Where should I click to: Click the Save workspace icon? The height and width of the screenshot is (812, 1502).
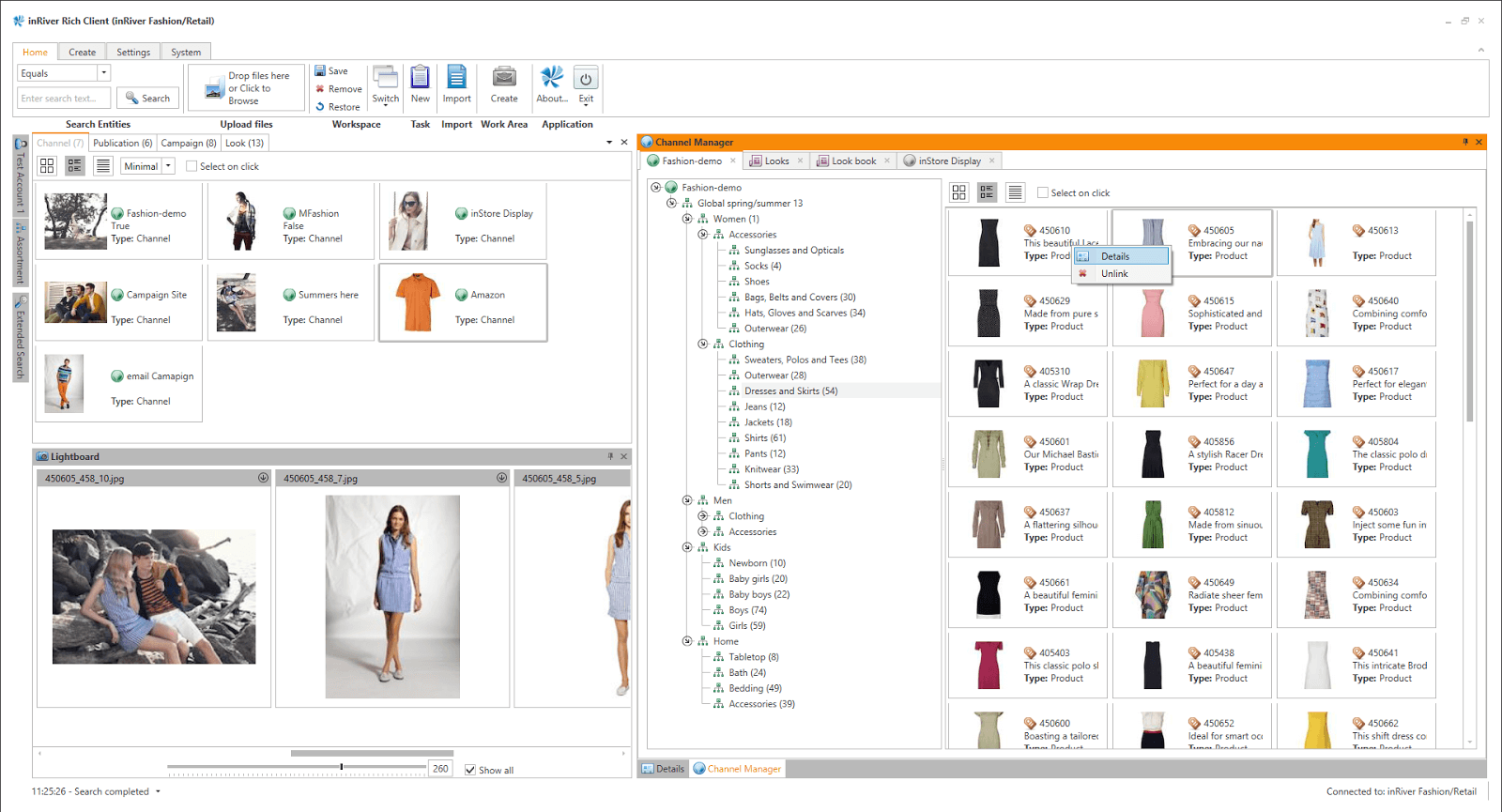tap(331, 71)
